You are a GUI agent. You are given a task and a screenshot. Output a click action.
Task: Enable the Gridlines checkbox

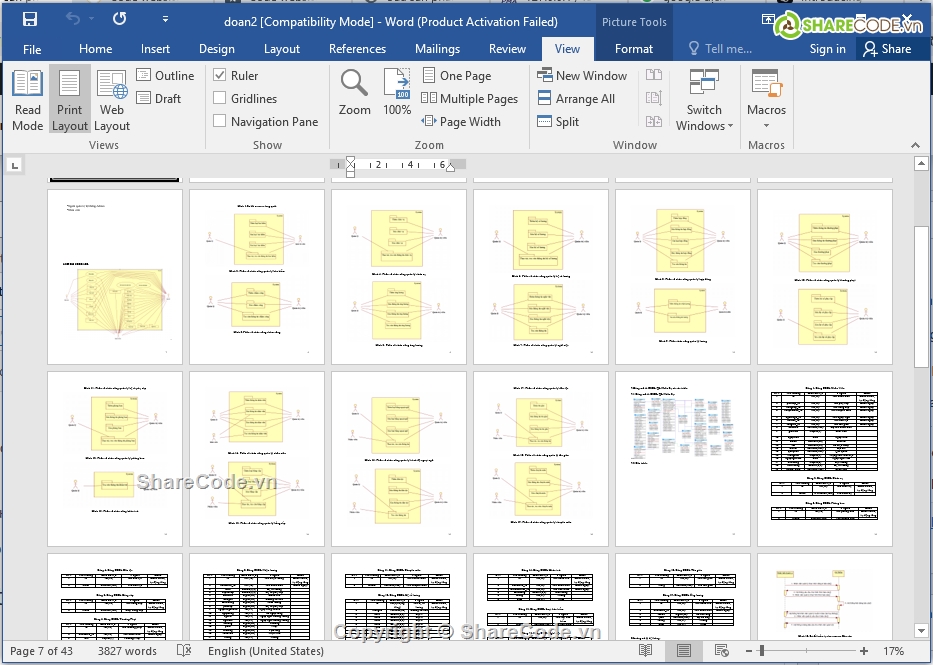pyautogui.click(x=220, y=98)
